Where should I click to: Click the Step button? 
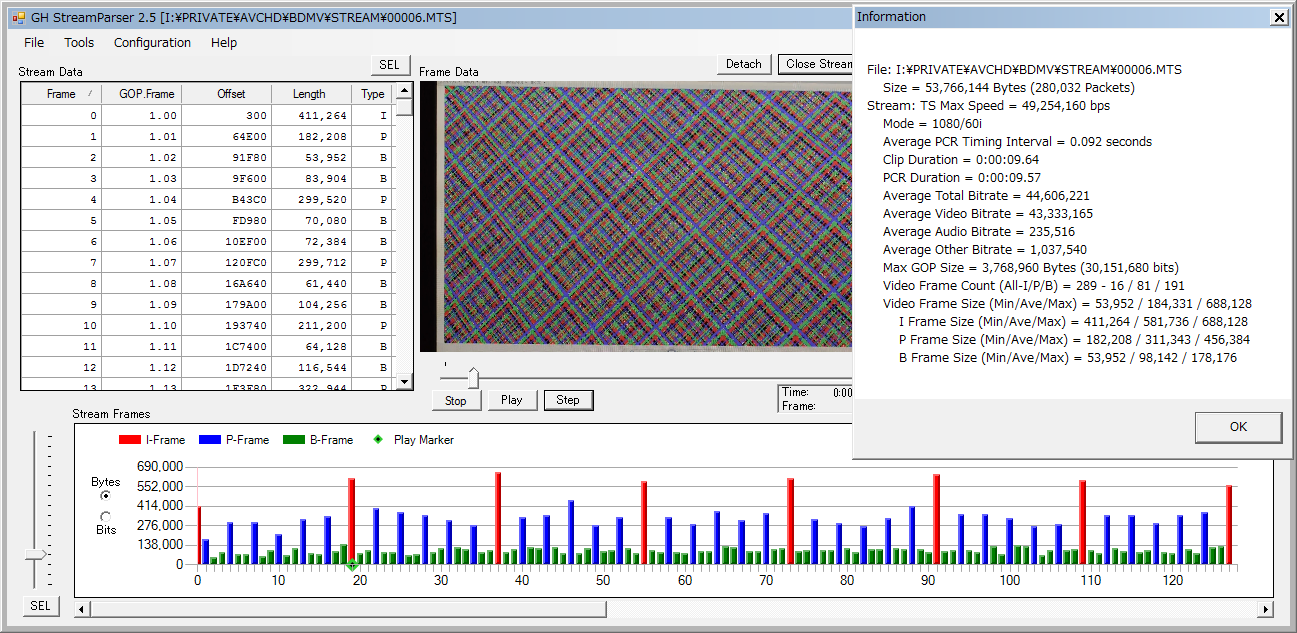point(568,400)
